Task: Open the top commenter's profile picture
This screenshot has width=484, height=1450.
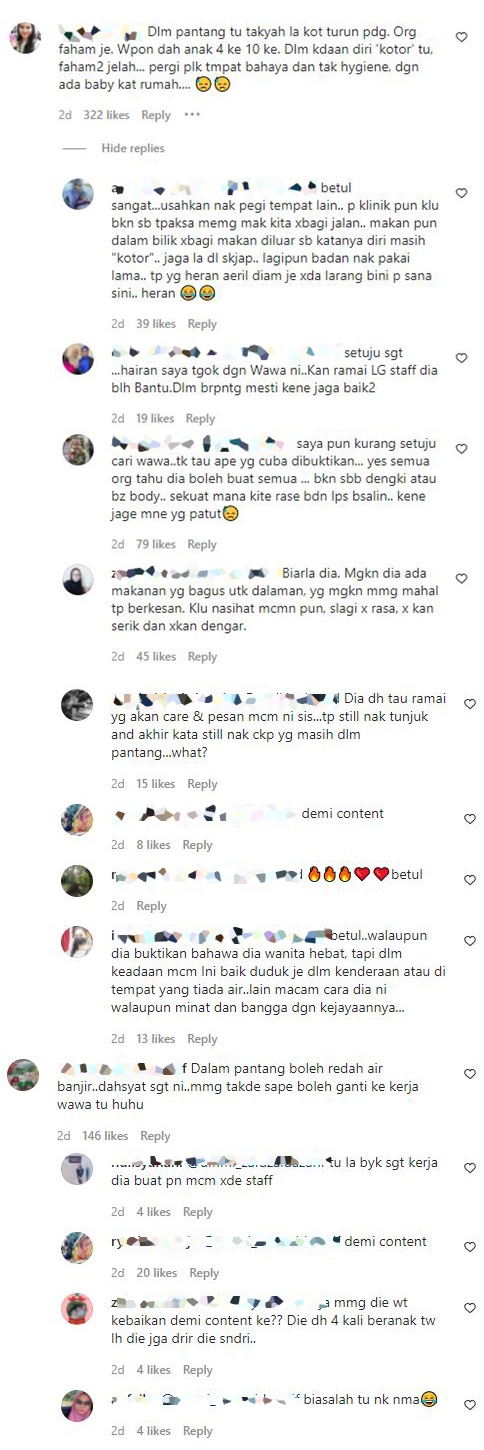Action: click(25, 38)
